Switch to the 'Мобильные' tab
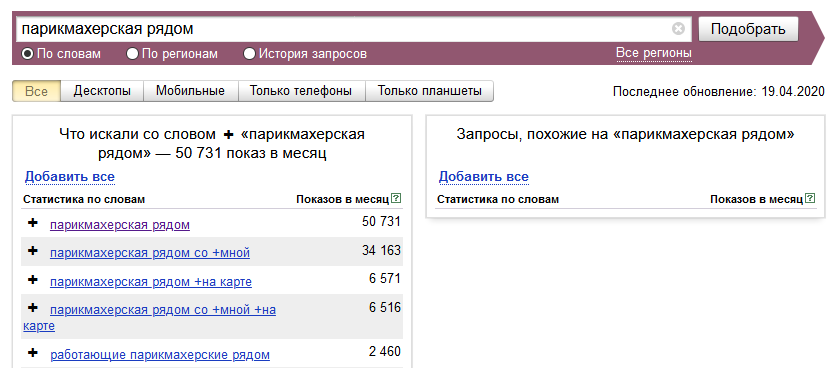833x368 pixels. click(x=190, y=91)
